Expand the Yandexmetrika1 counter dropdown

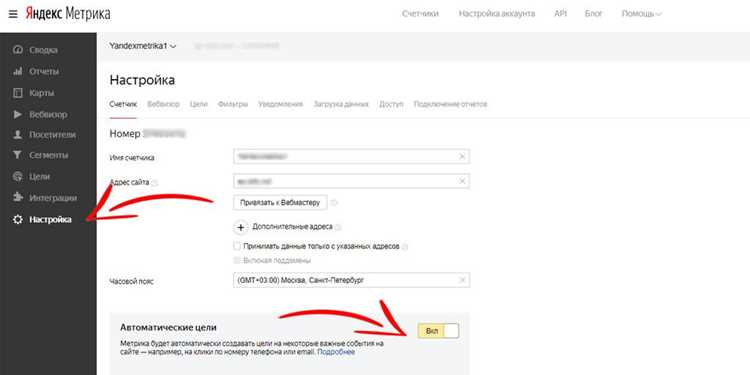pyautogui.click(x=143, y=46)
